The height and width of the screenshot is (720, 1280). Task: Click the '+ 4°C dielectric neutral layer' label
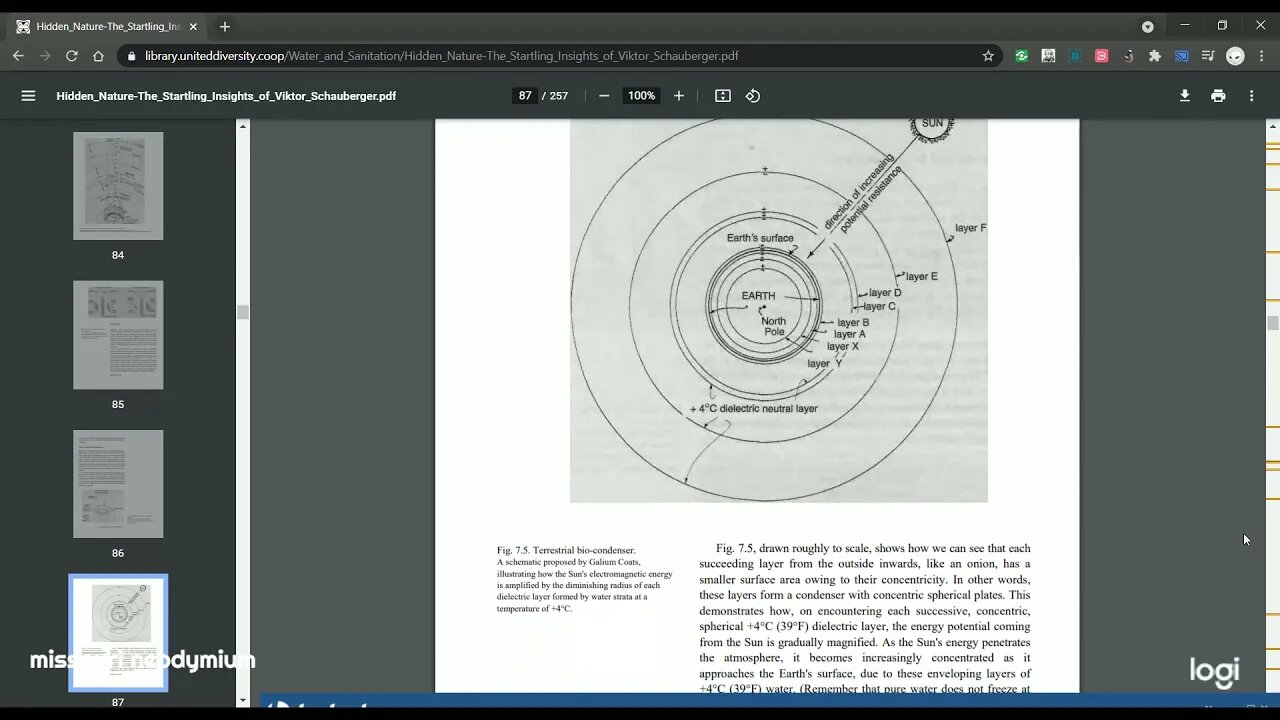(x=754, y=408)
